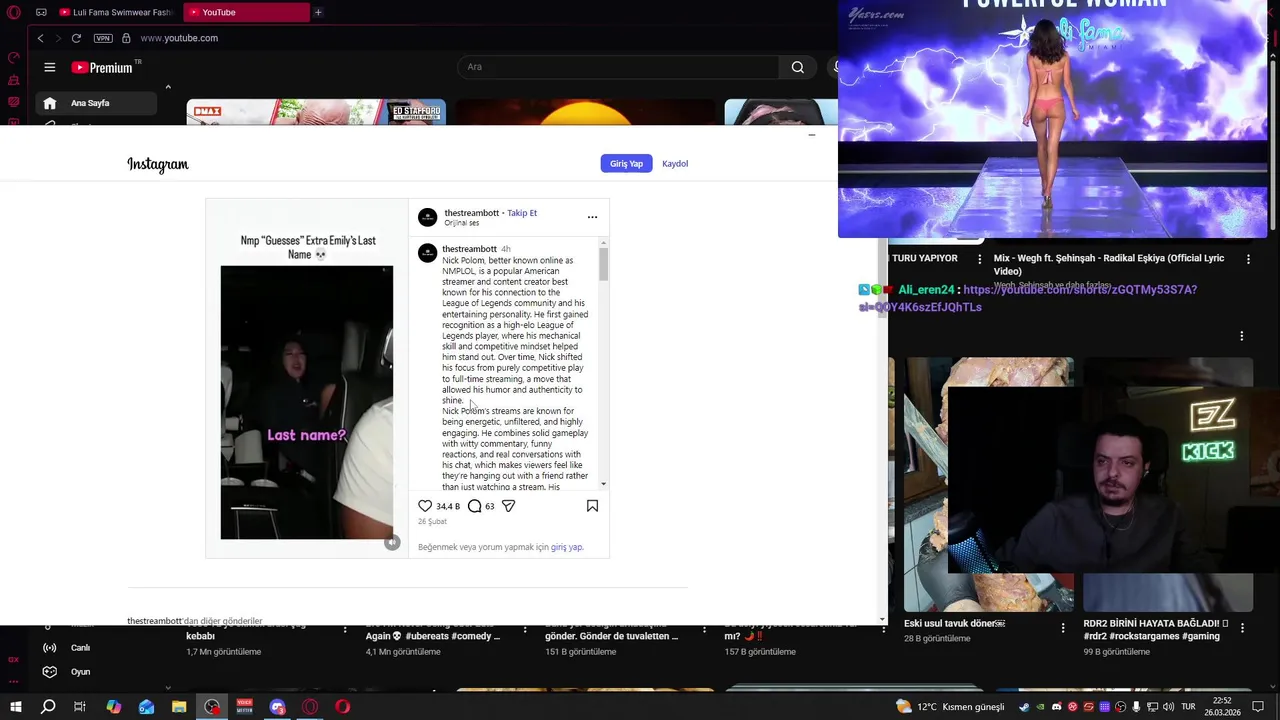The width and height of the screenshot is (1280, 720).
Task: Click the address bar URL www.youtube.com
Action: point(179,38)
